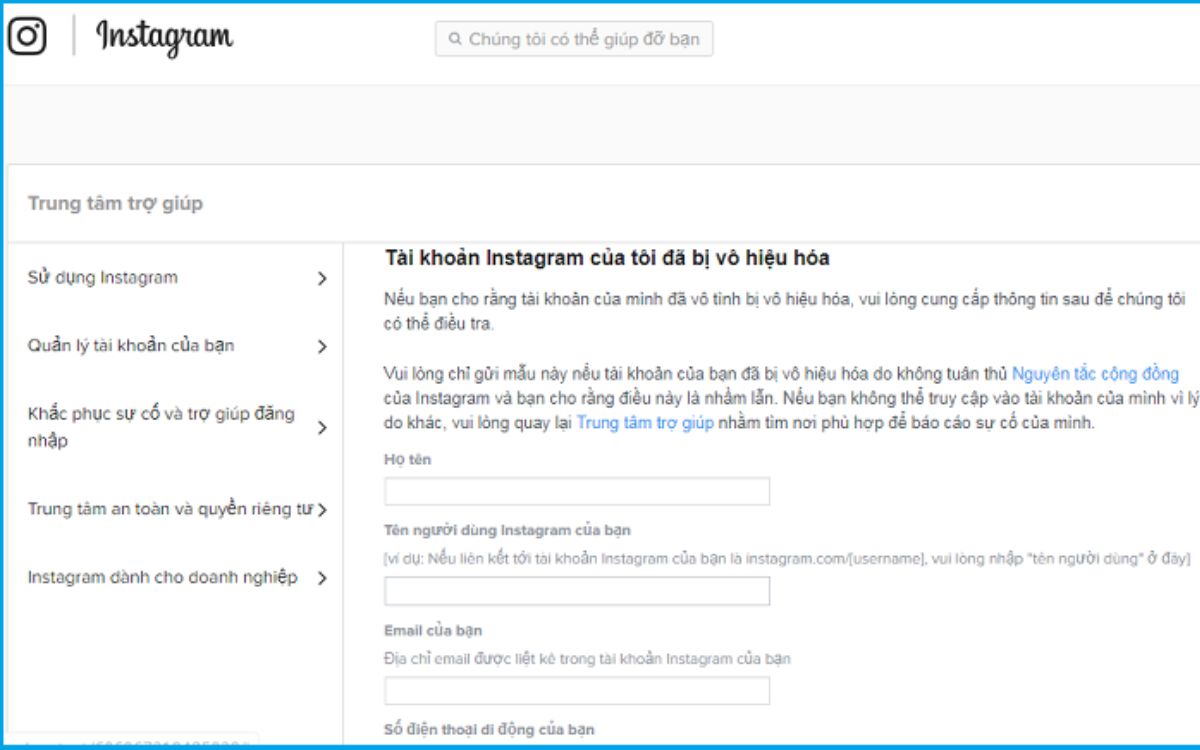
Task: Click the Họ tên input field
Action: 577,491
